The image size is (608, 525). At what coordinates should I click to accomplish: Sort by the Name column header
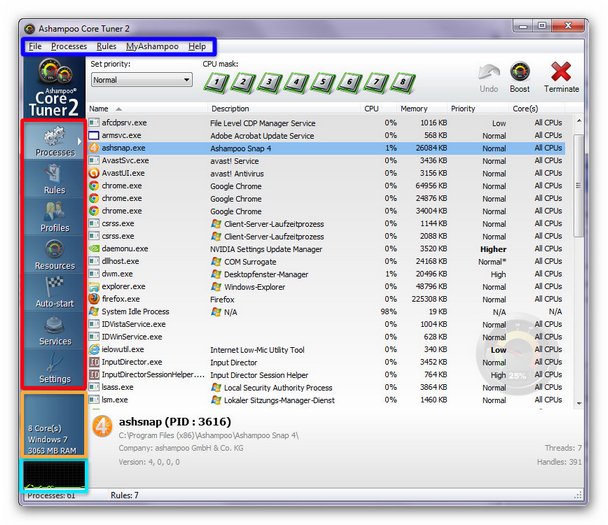coord(147,109)
